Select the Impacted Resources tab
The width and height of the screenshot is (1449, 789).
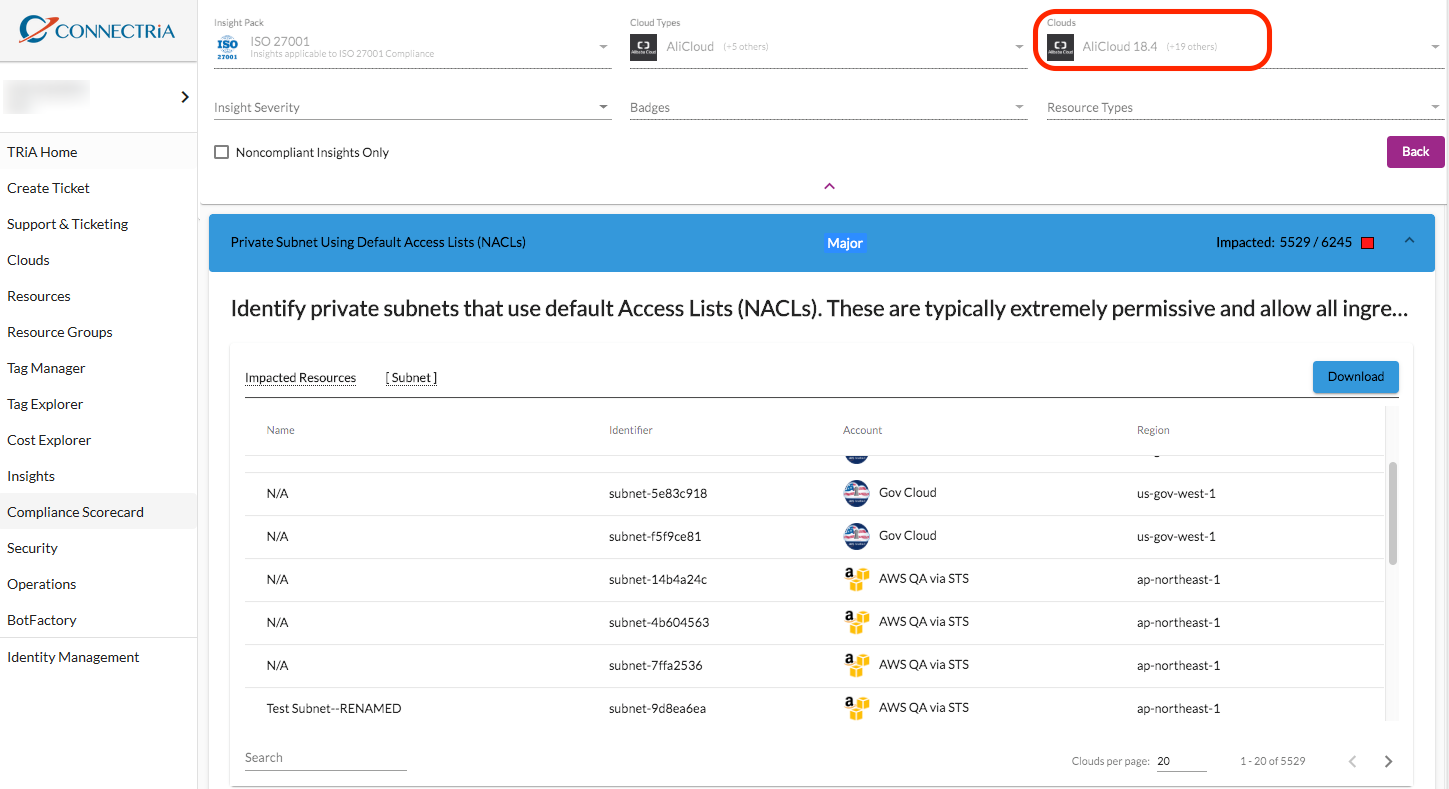[300, 377]
